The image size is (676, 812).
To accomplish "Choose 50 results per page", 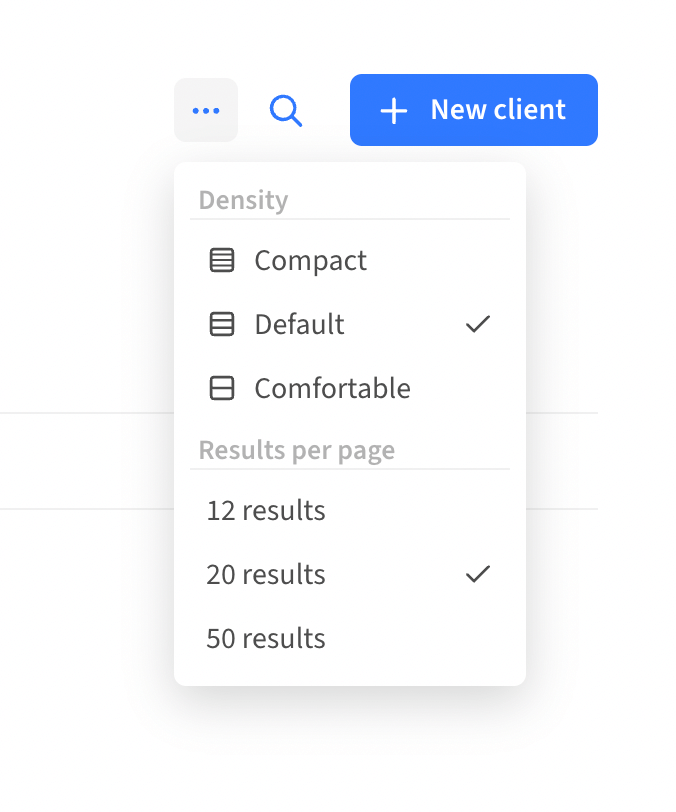I will (x=266, y=638).
